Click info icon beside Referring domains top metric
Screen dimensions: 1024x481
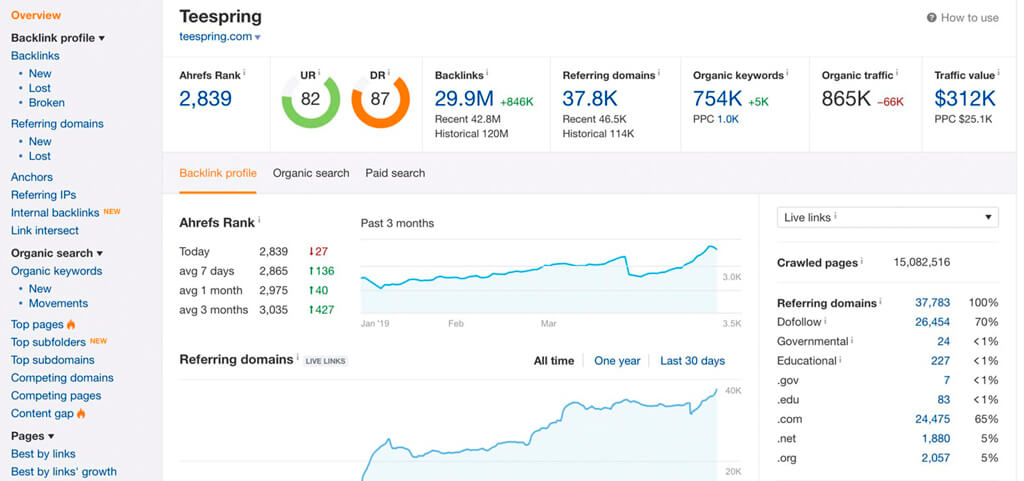(x=658, y=73)
